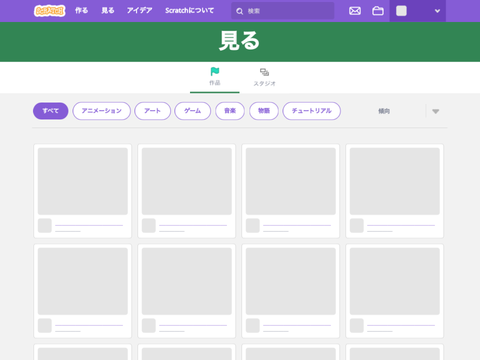
Task: Select the アート filter
Action: point(153,111)
